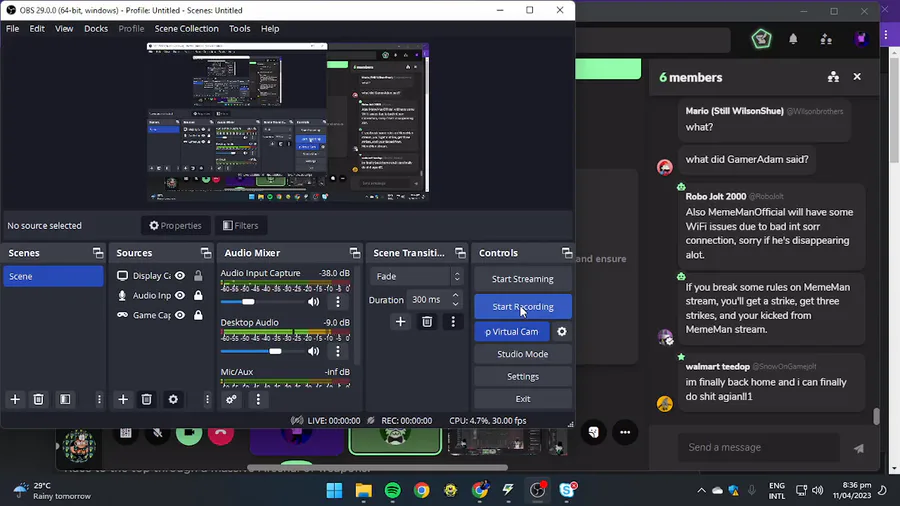Viewport: 900px width, 506px height.
Task: Pop out the Sources dock
Action: point(205,253)
